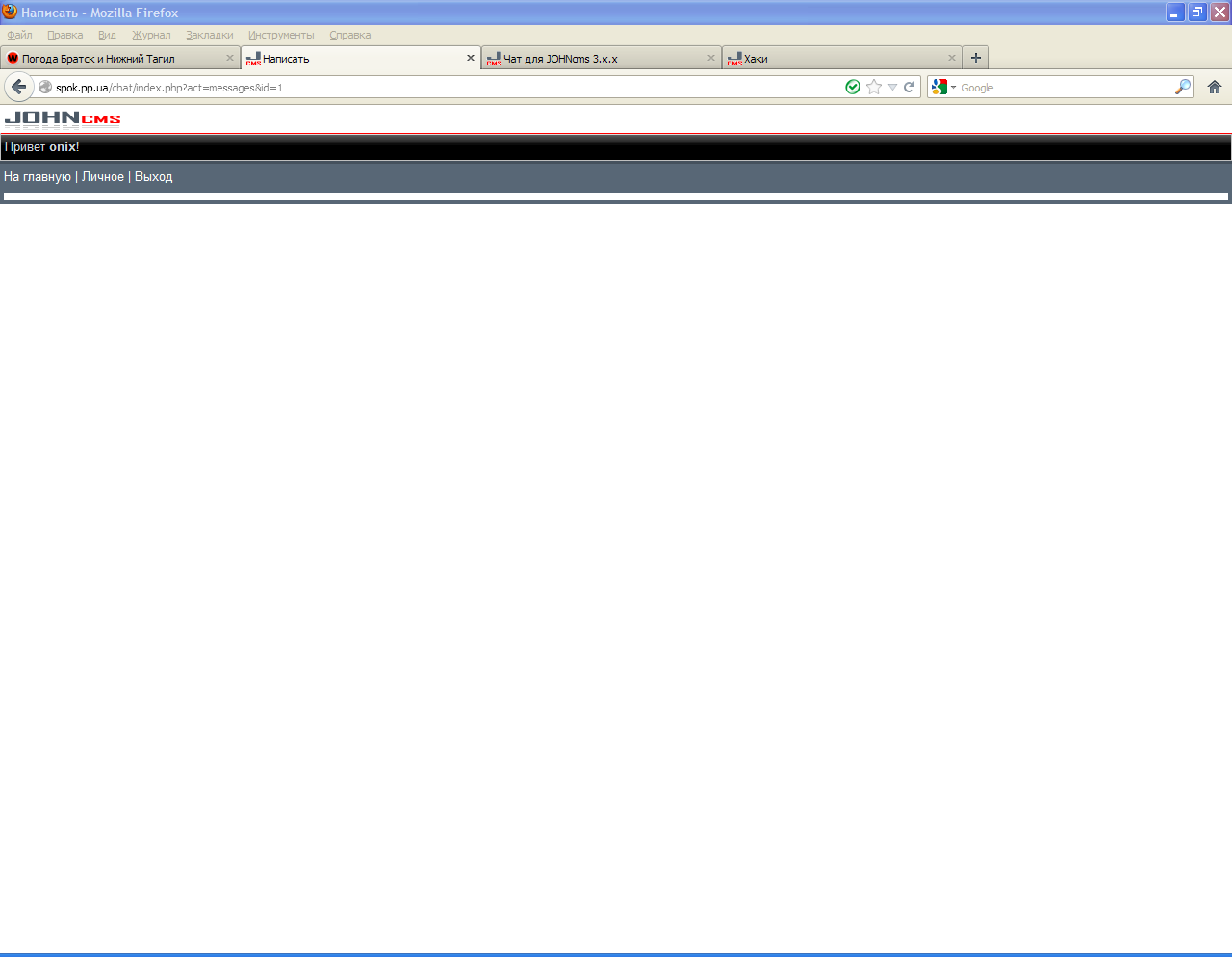
Task: Bookmark this page with the star icon
Action: click(874, 87)
